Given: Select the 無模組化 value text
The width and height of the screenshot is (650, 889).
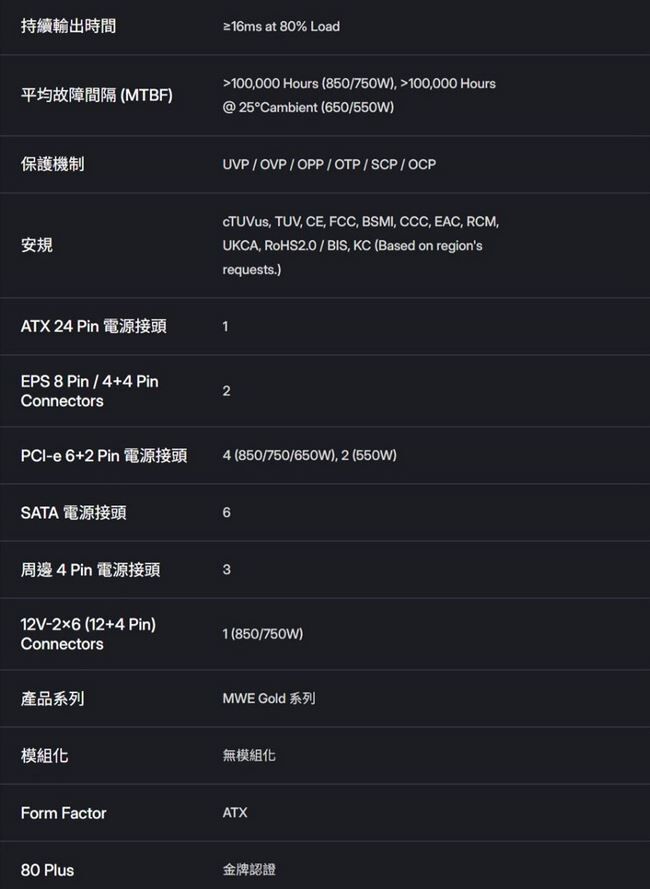Looking at the screenshot, I should (x=248, y=756).
